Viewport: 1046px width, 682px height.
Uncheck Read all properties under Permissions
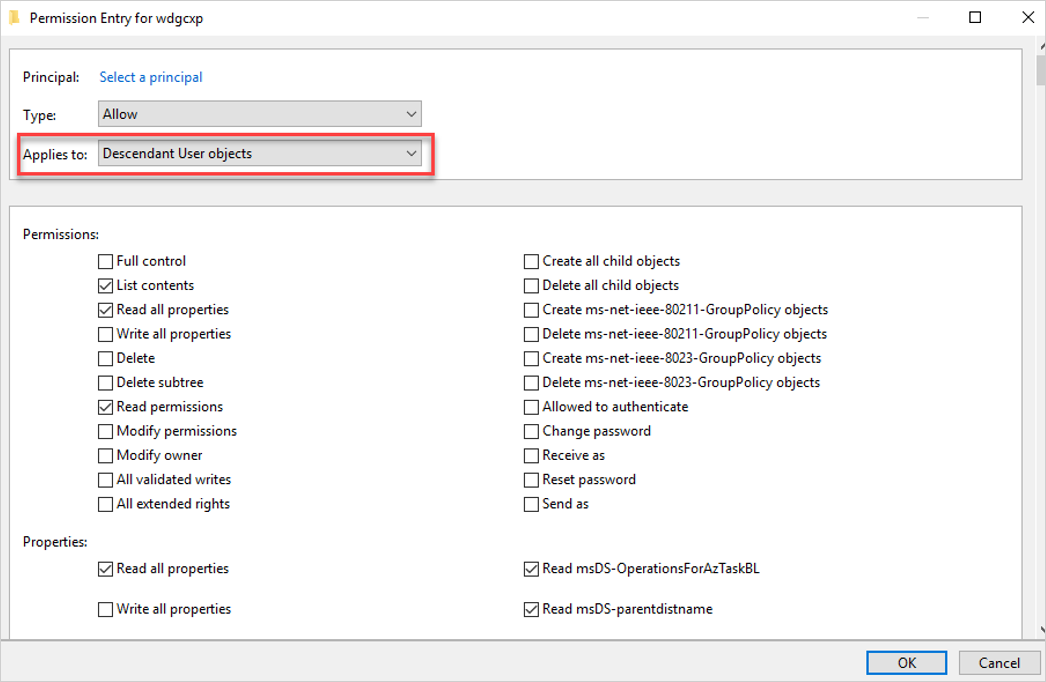click(105, 310)
